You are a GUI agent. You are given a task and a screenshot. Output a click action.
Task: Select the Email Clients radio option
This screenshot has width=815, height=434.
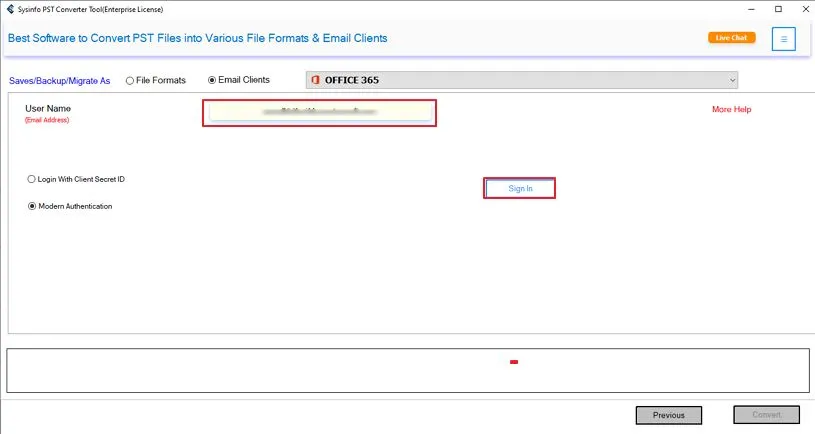click(x=239, y=80)
